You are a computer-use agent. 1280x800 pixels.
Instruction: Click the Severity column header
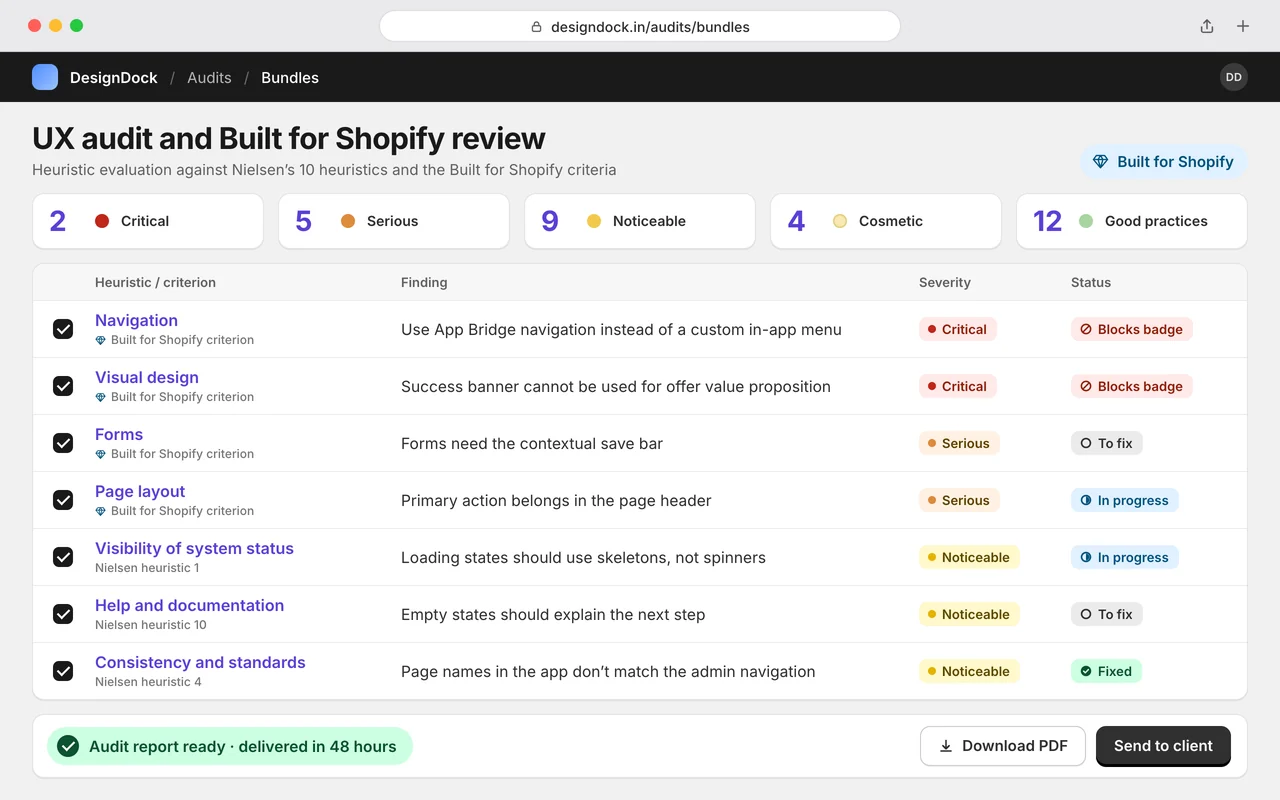[945, 282]
